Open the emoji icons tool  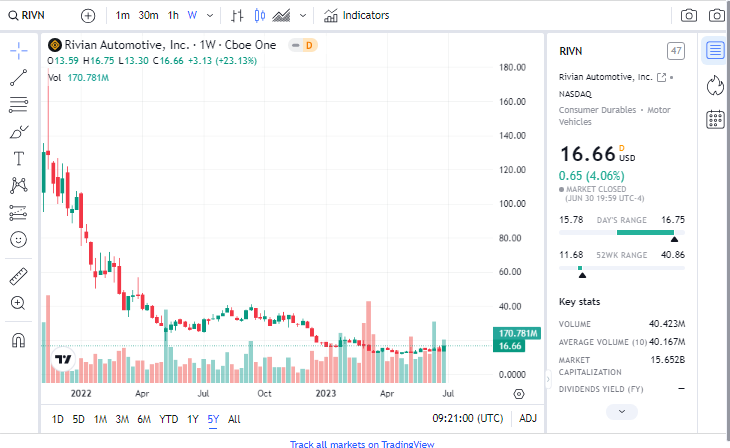pos(19,240)
